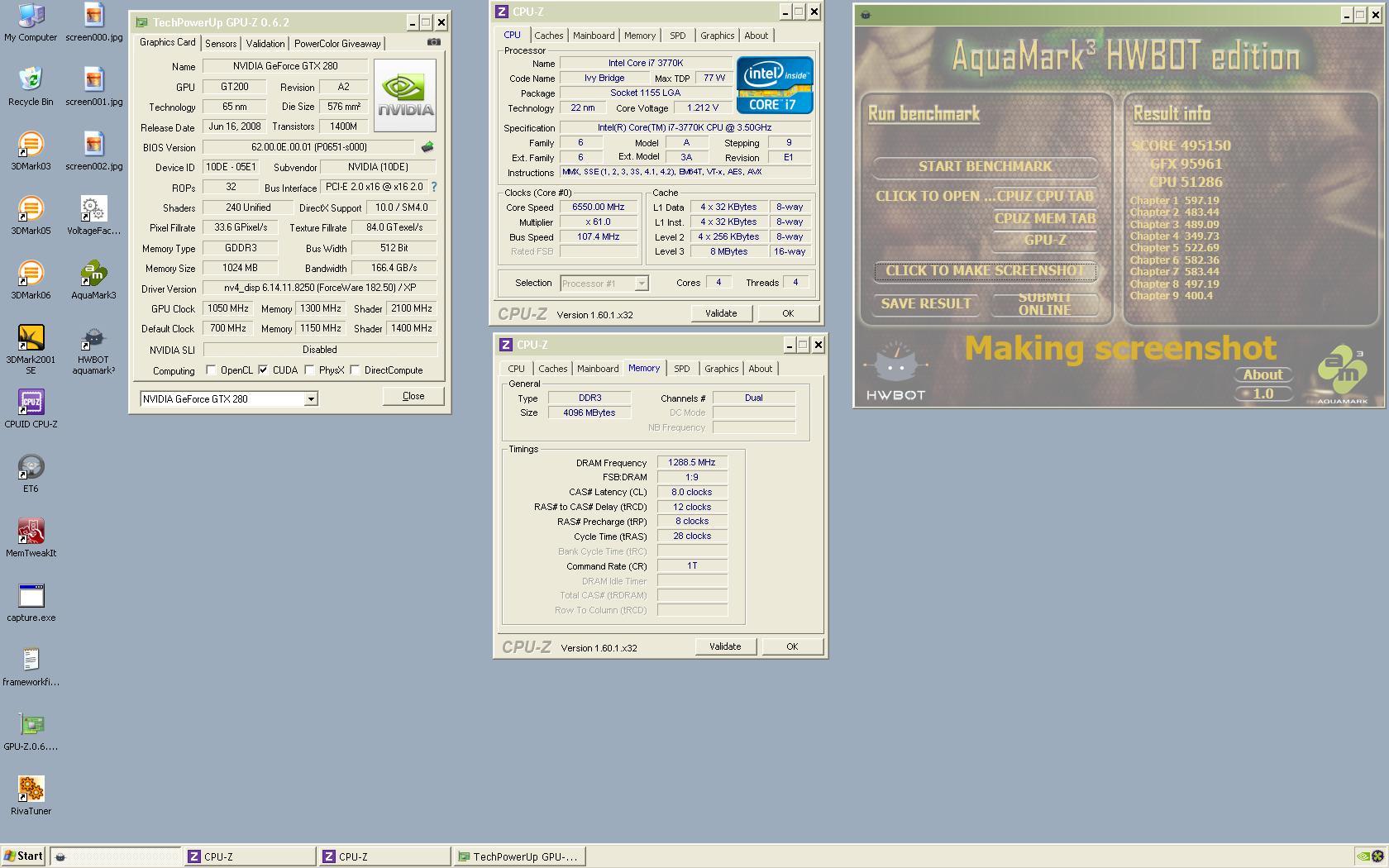This screenshot has height=868, width=1389.
Task: Open About tab in top CPU-Z window
Action: click(756, 36)
